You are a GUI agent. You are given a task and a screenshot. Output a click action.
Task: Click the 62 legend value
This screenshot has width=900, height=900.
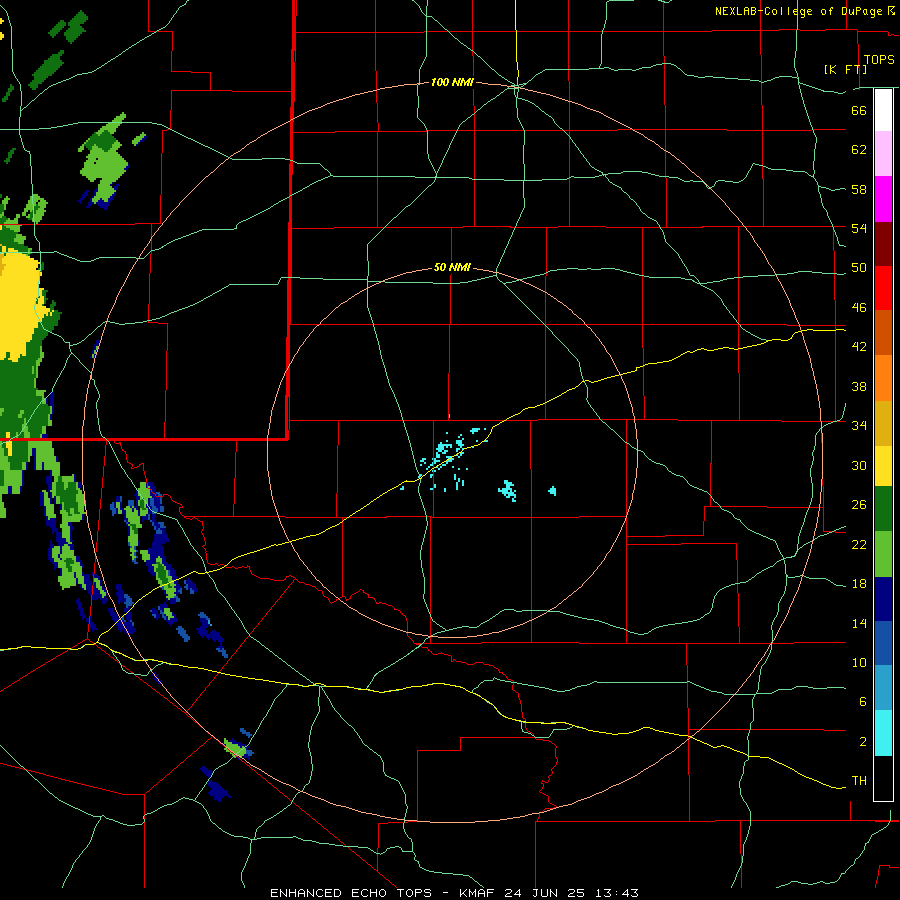pos(859,150)
